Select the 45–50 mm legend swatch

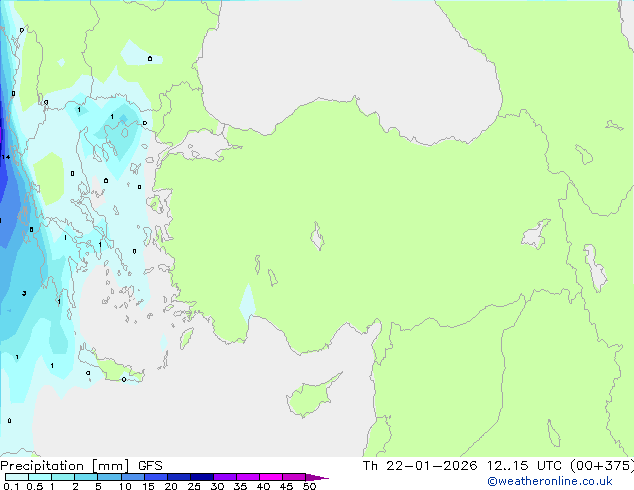(x=294, y=477)
